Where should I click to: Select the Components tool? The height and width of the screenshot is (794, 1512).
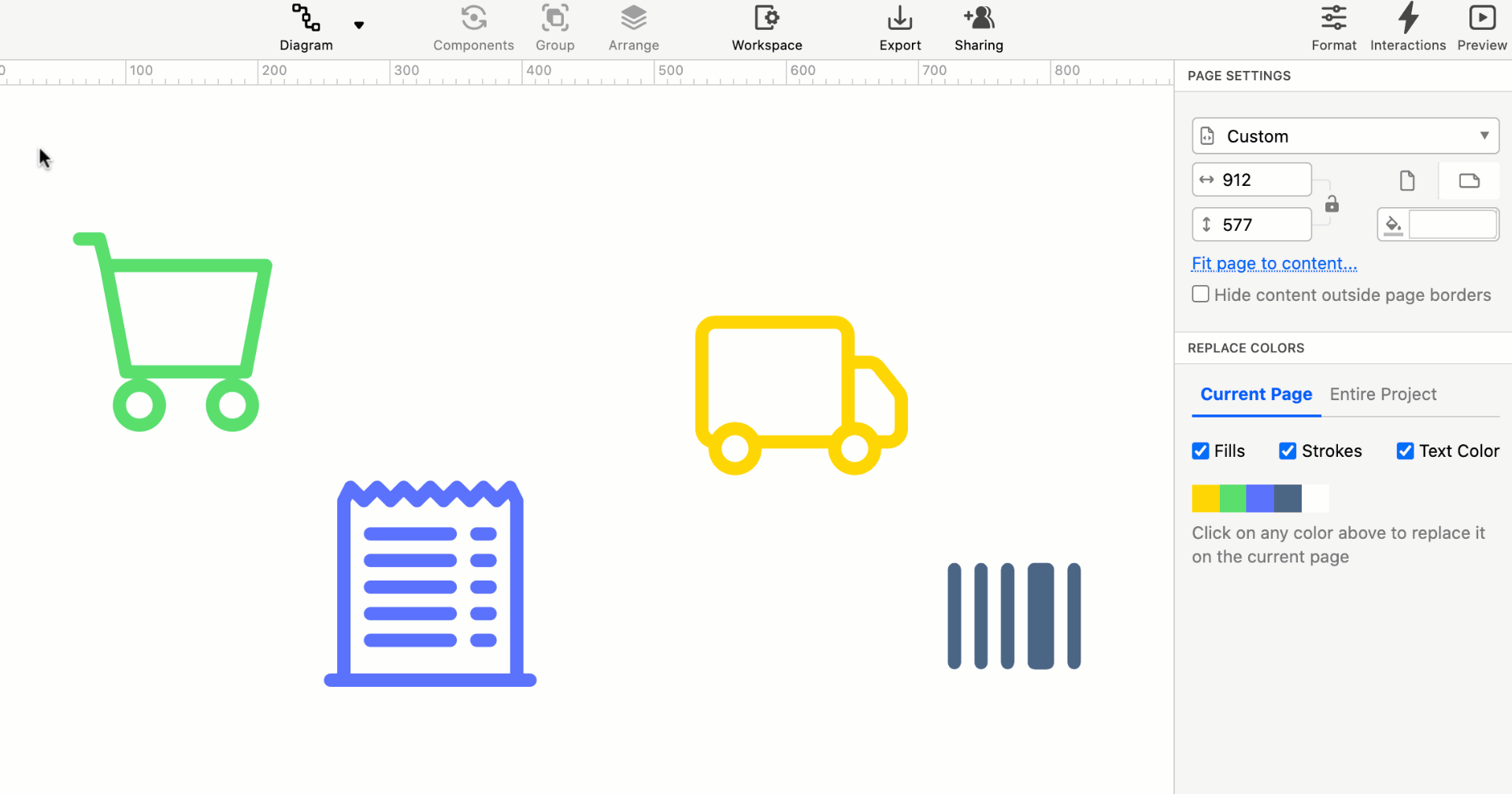473,28
